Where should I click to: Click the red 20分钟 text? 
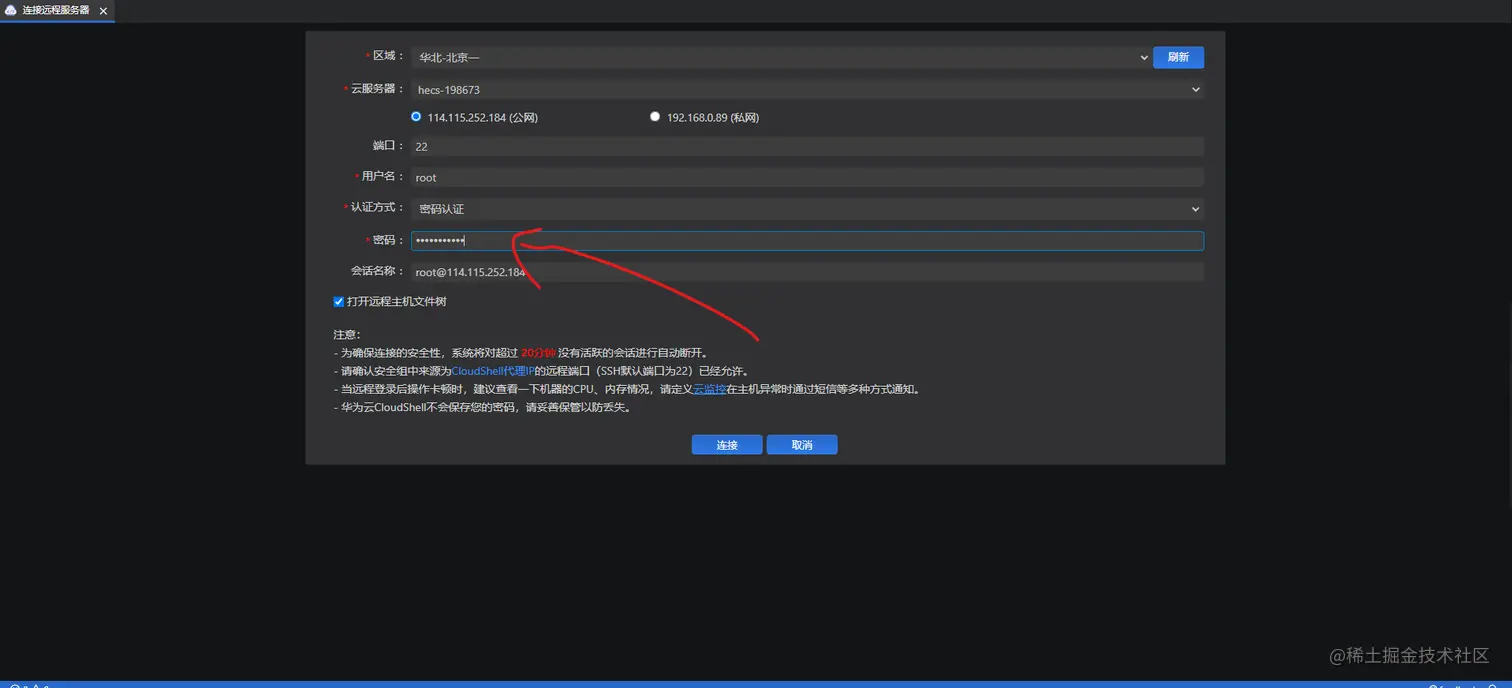[x=538, y=353]
